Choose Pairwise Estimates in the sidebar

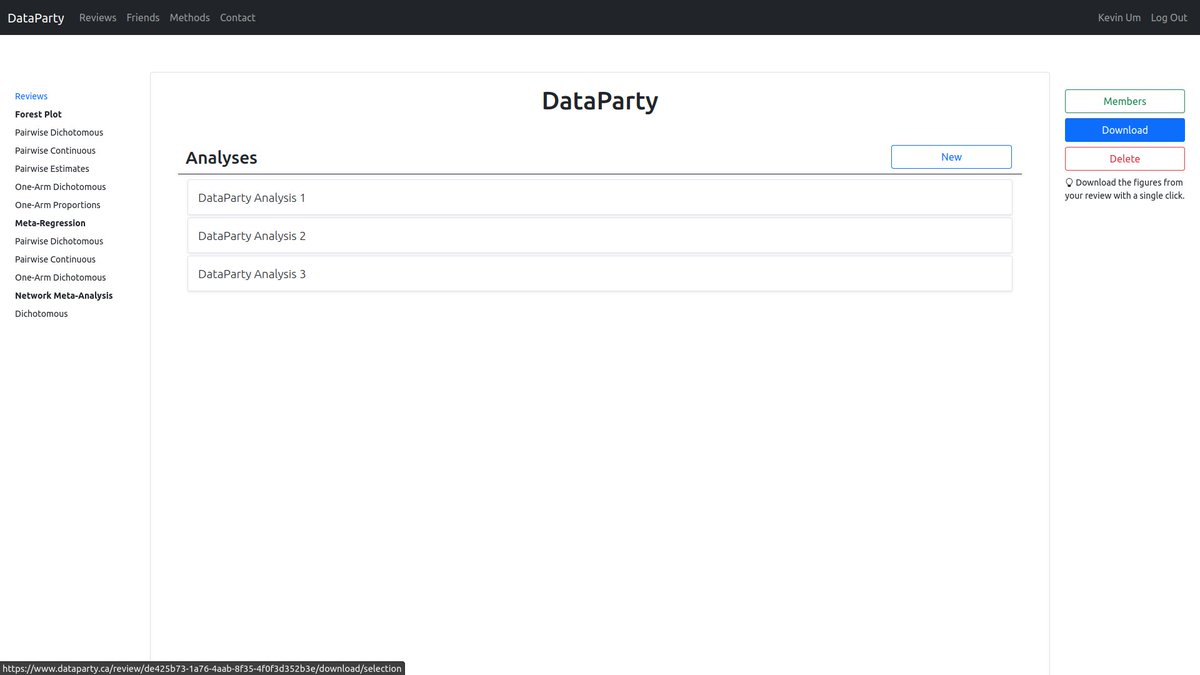(x=52, y=168)
